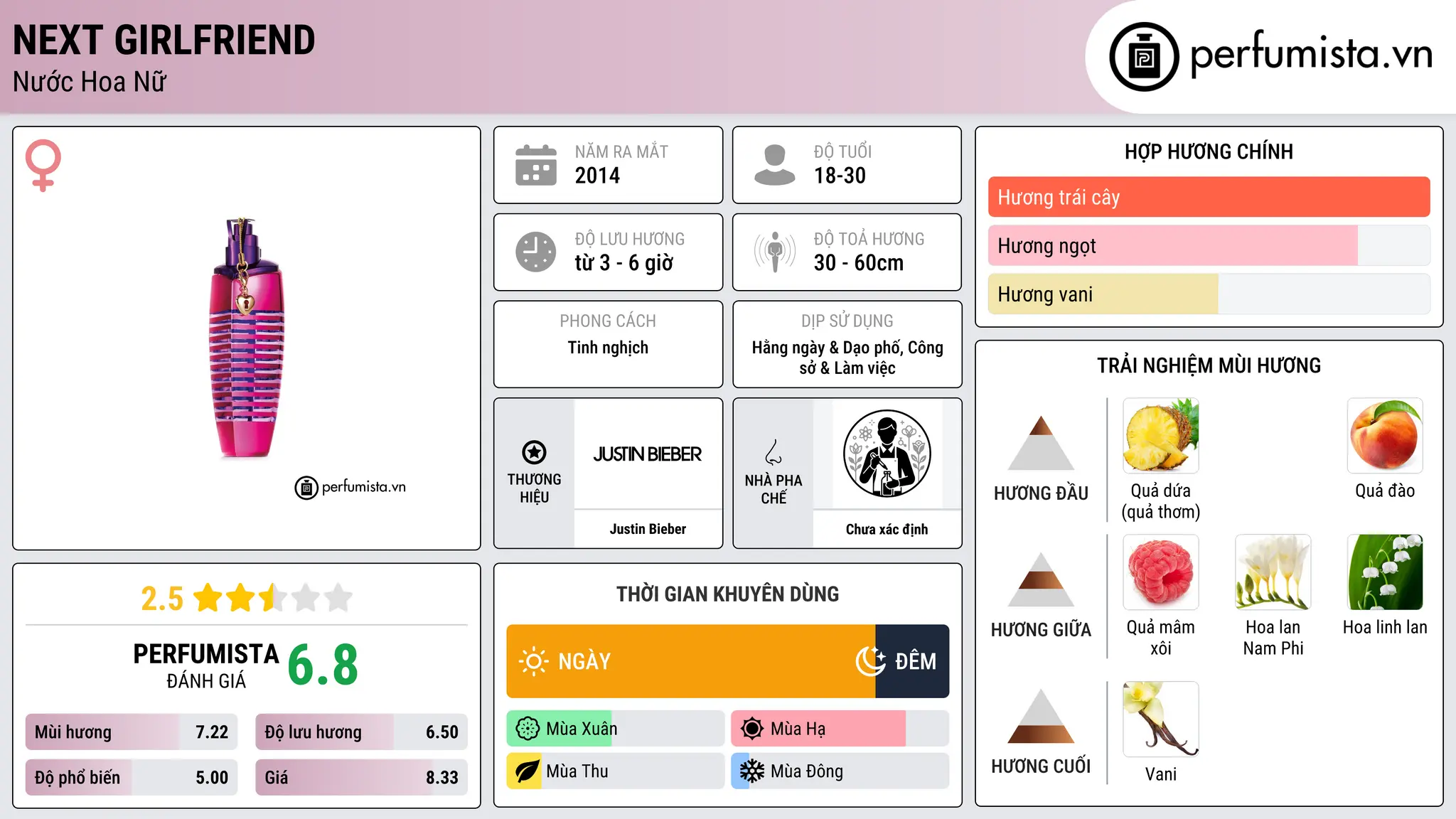This screenshot has height=819, width=1456.
Task: Select the lily of the valley image
Action: pos(1385,572)
